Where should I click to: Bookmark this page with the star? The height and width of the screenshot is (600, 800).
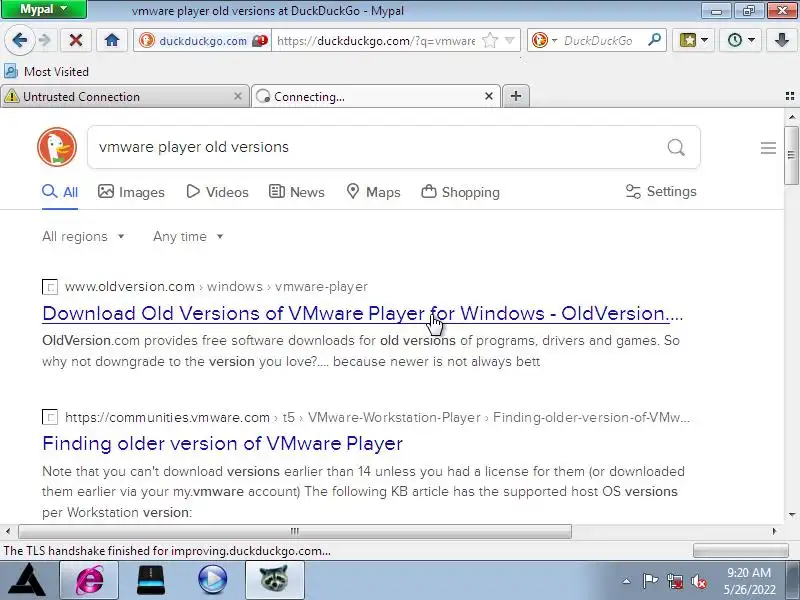tap(490, 40)
